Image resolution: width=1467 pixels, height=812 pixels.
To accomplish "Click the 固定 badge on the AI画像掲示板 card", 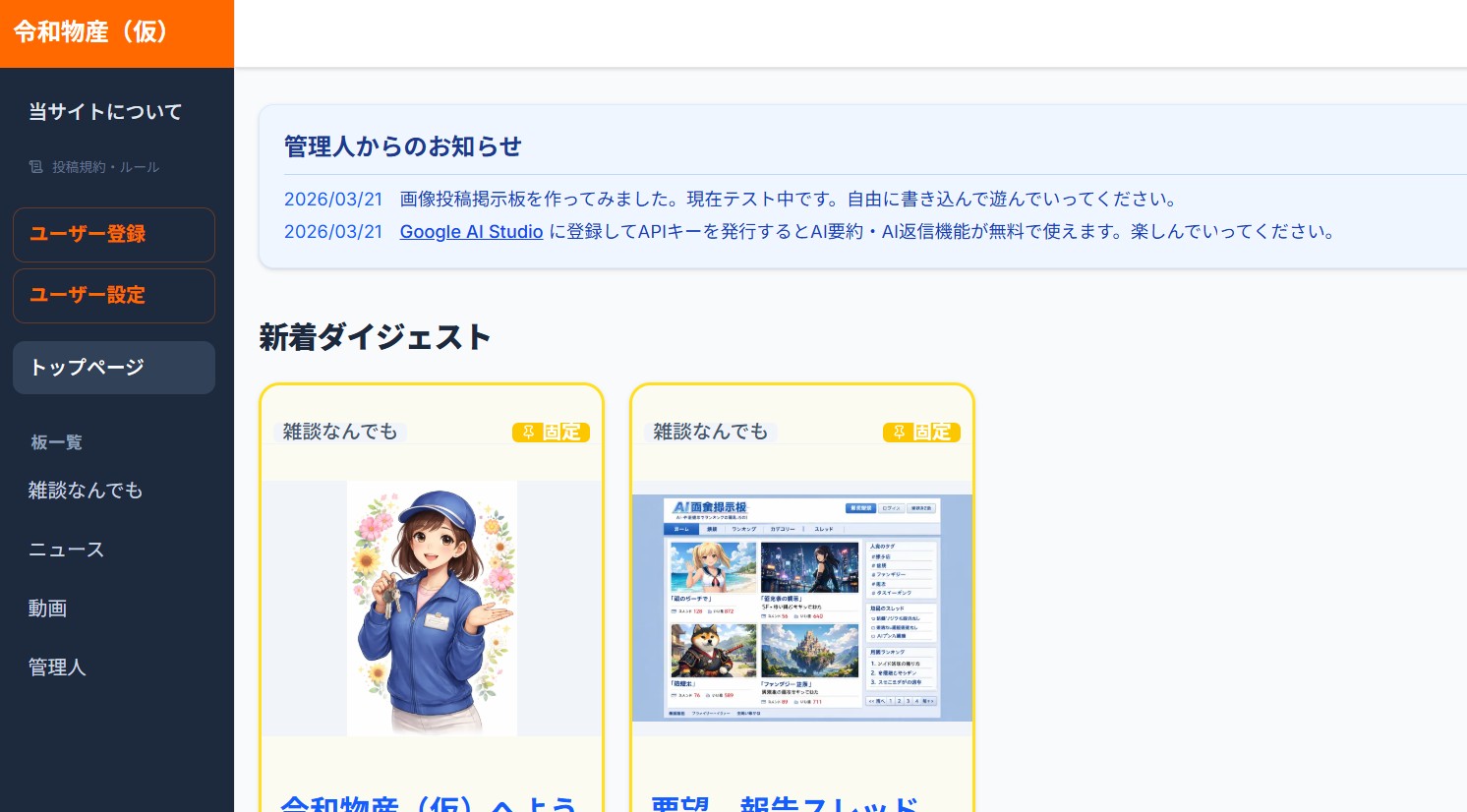I will (921, 433).
